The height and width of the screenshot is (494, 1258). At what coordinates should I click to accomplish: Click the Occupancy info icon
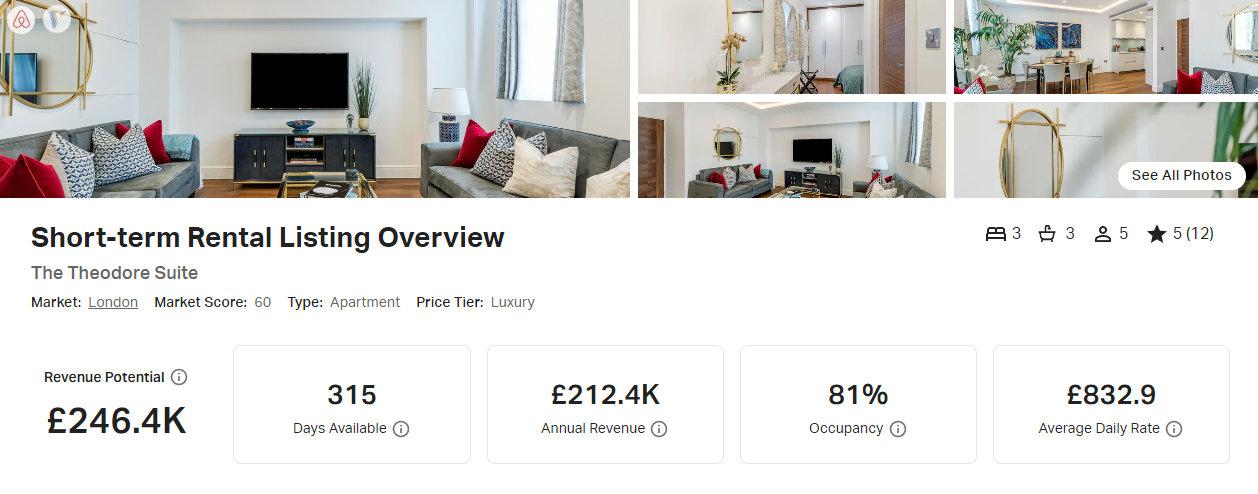click(x=898, y=429)
